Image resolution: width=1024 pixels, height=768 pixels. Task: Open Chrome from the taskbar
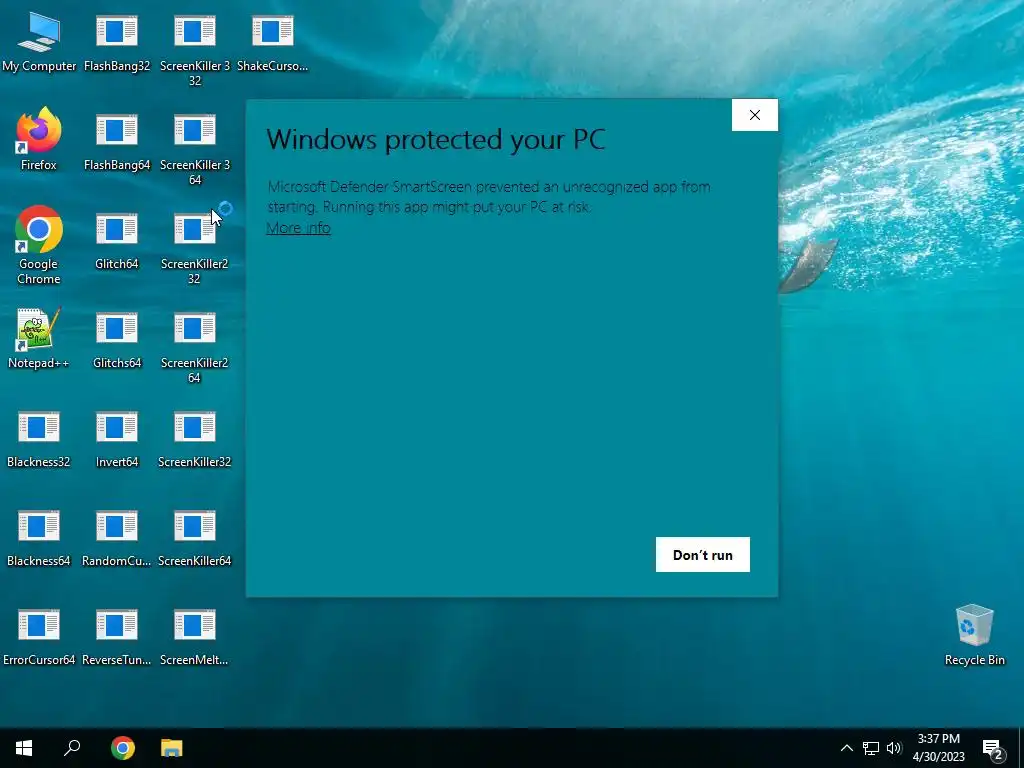(123, 748)
